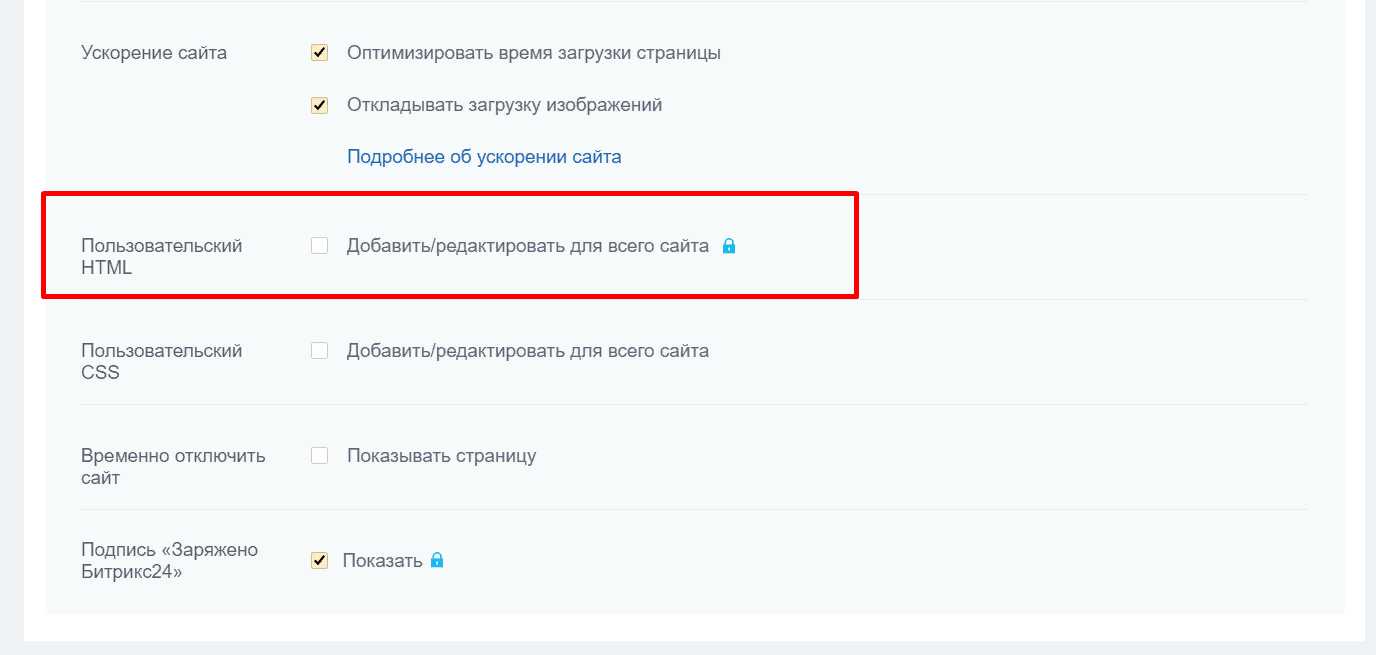
Task: Click the «Пользовательский HTML» section title
Action: 161,256
